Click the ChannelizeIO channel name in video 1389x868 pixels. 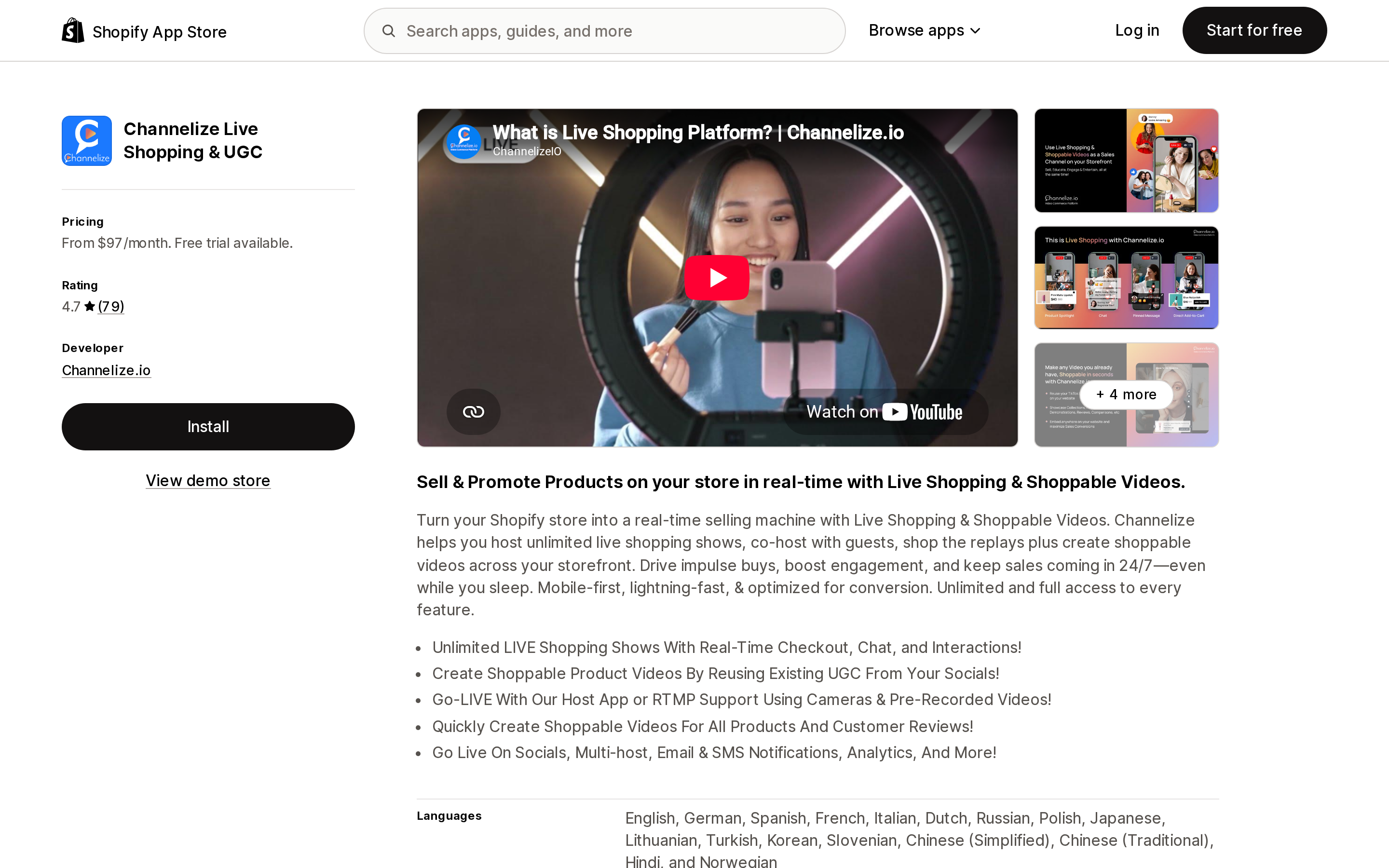click(x=527, y=151)
